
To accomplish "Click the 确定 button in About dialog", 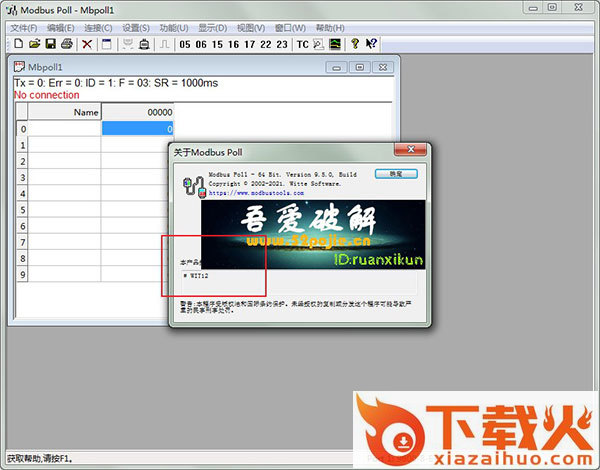I will [395, 174].
